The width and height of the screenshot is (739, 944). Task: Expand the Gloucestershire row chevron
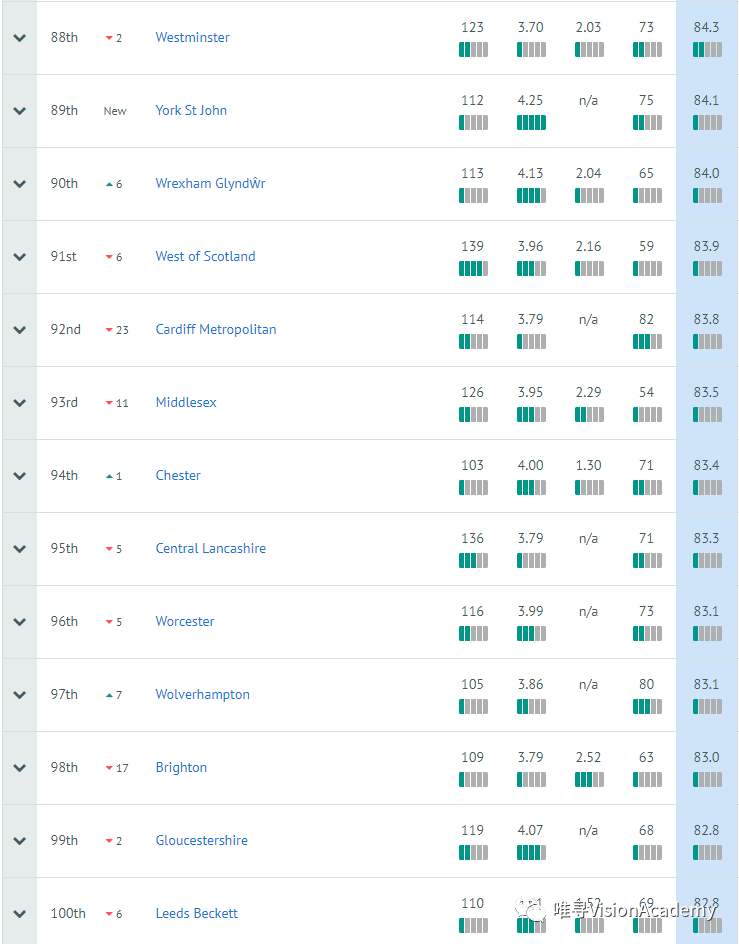[x=20, y=840]
